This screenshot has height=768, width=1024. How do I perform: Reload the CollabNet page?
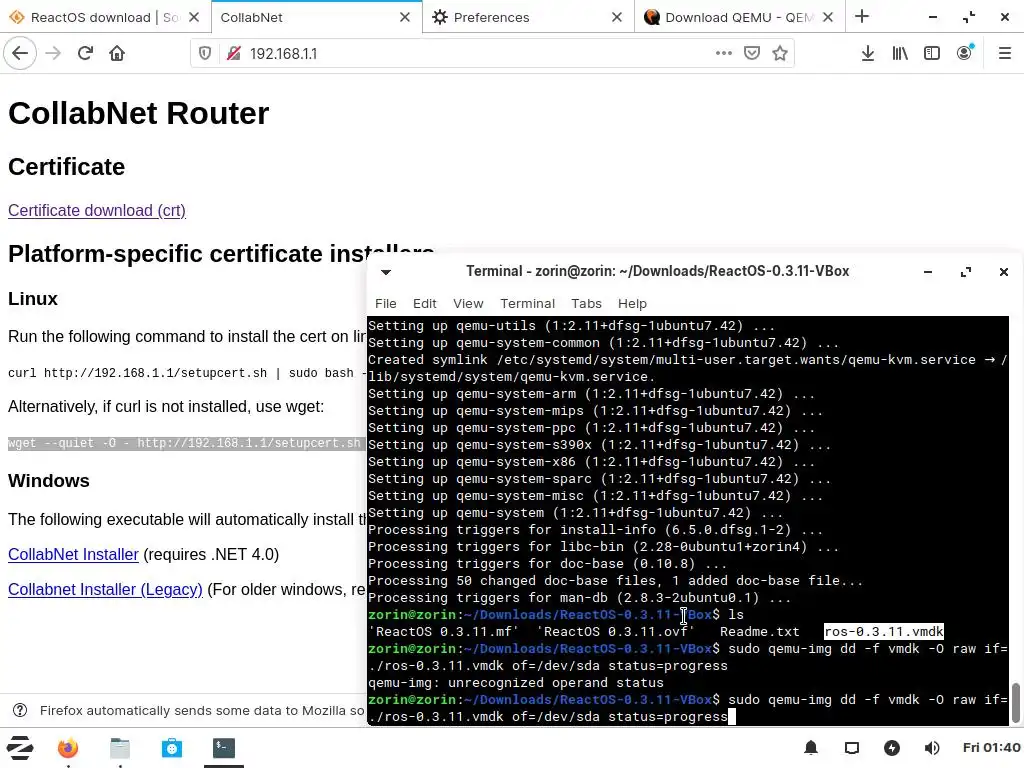pos(85,53)
